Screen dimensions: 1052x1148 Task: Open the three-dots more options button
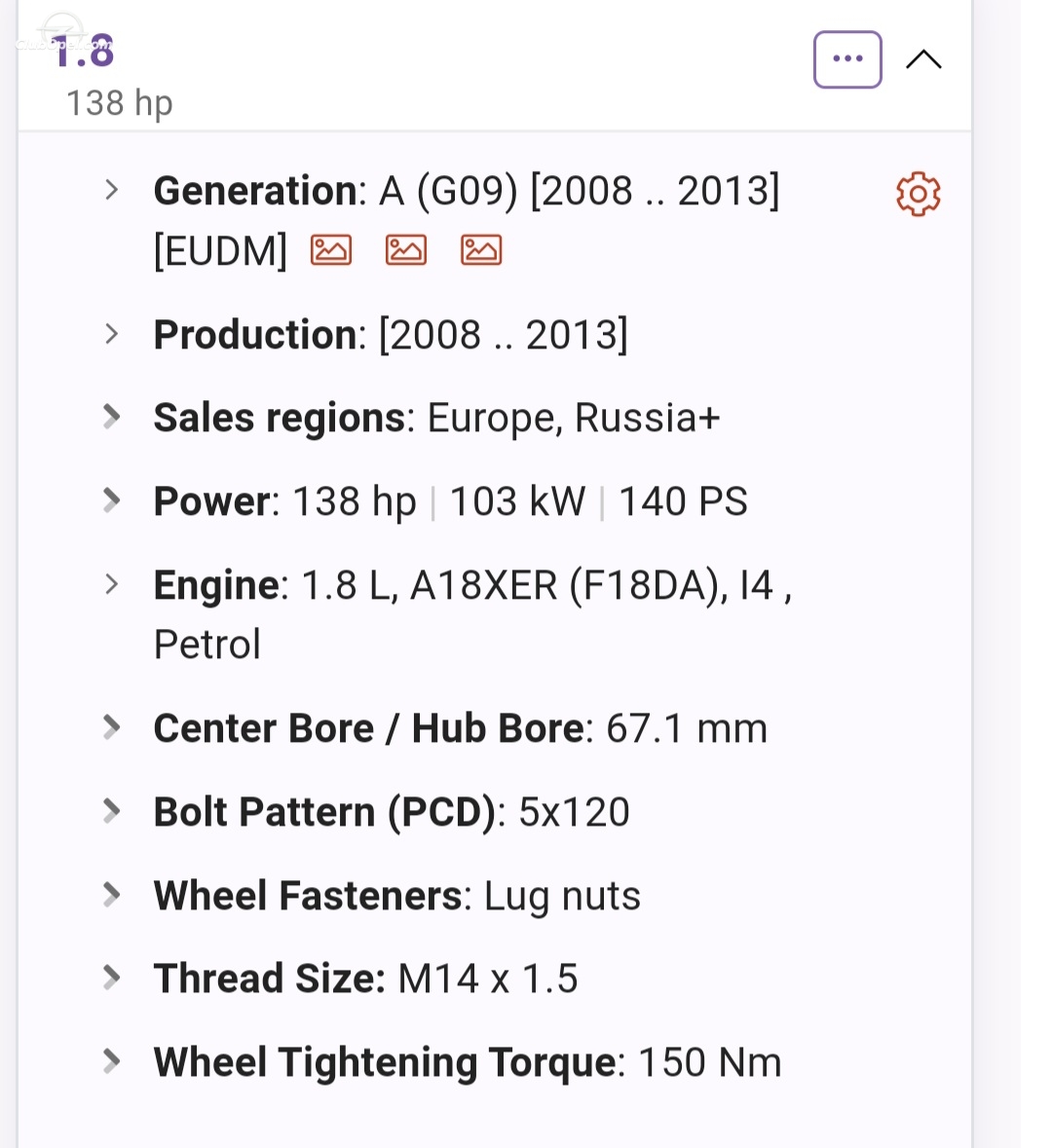pyautogui.click(x=846, y=59)
